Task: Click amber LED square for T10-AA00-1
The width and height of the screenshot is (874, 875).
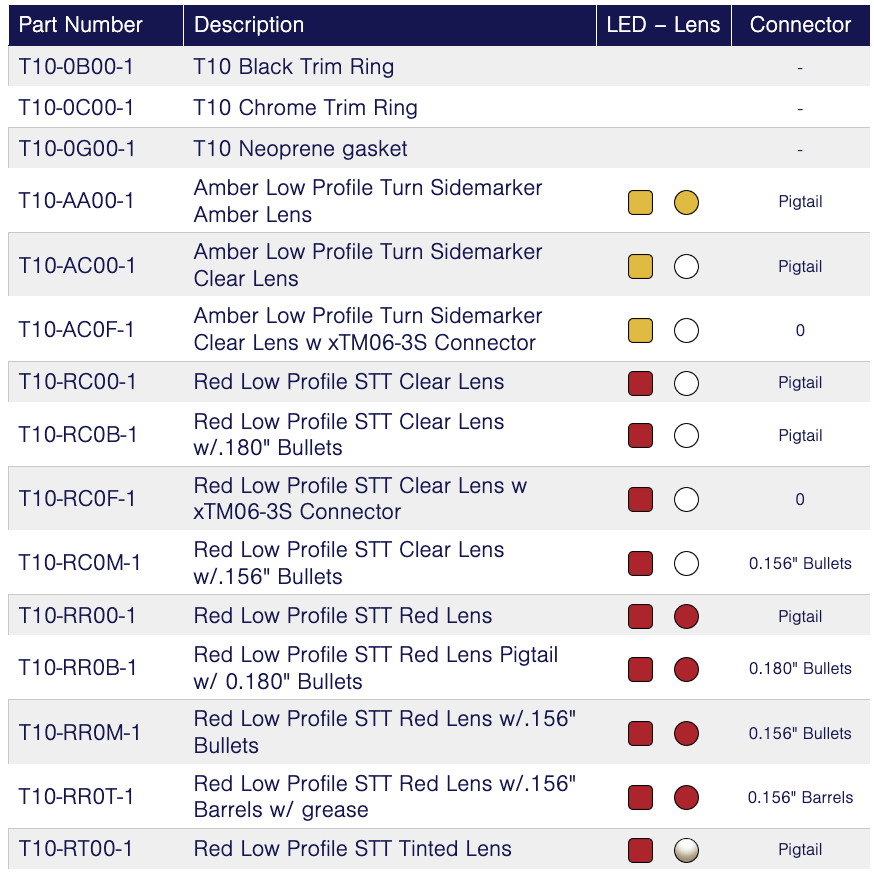Action: click(640, 202)
